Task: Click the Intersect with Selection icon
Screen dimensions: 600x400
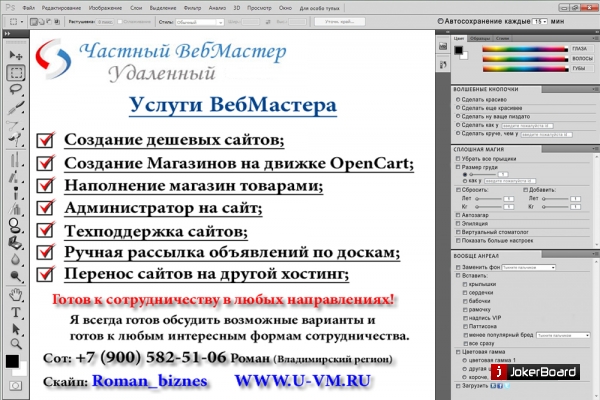Action: 57,22
